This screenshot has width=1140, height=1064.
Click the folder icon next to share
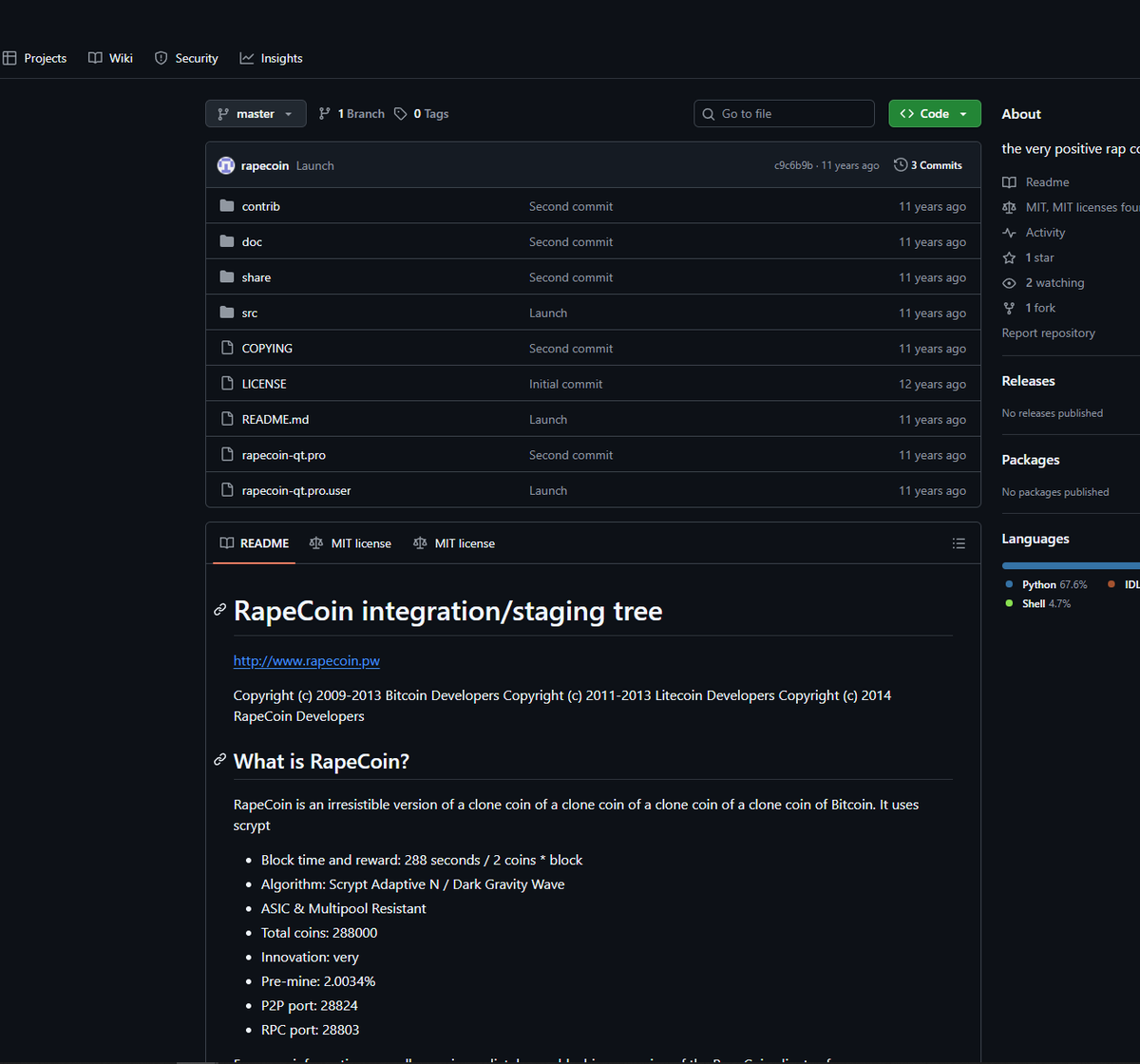click(x=227, y=277)
